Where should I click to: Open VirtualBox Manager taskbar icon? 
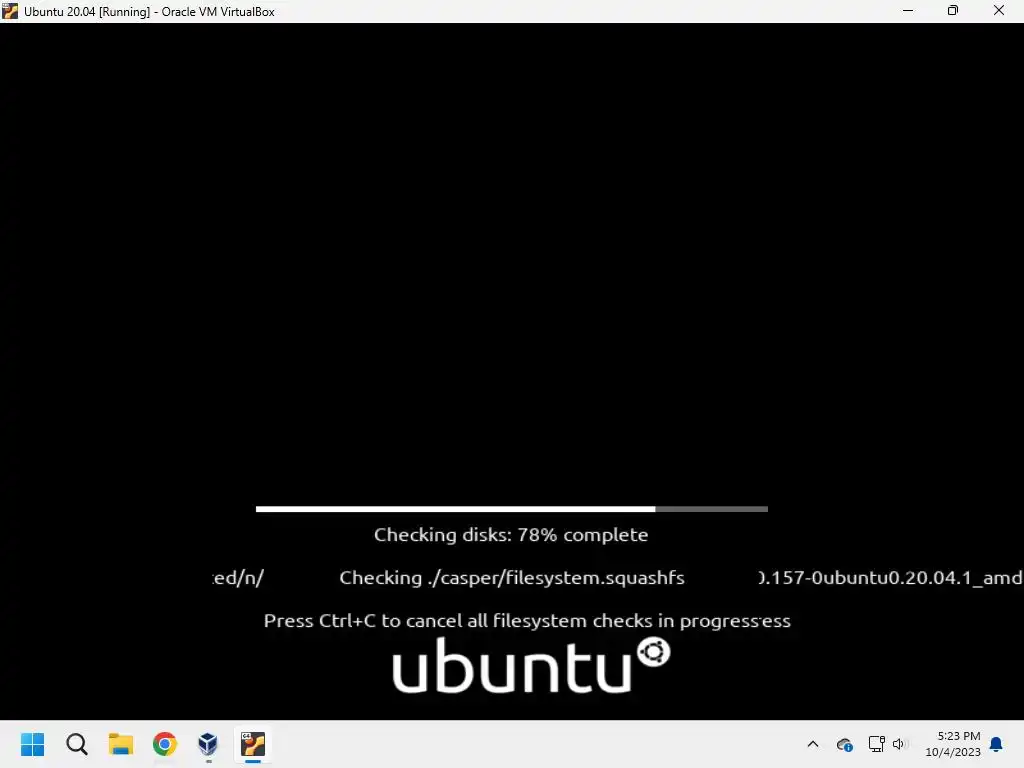tap(208, 744)
